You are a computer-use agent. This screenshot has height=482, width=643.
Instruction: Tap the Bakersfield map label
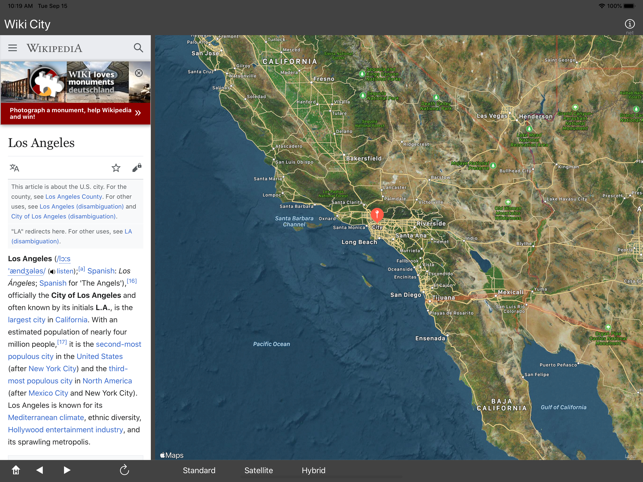coord(364,158)
